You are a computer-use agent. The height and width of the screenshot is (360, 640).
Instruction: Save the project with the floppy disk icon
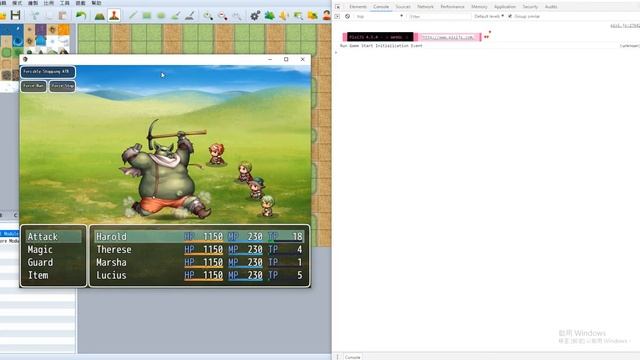click(16, 16)
